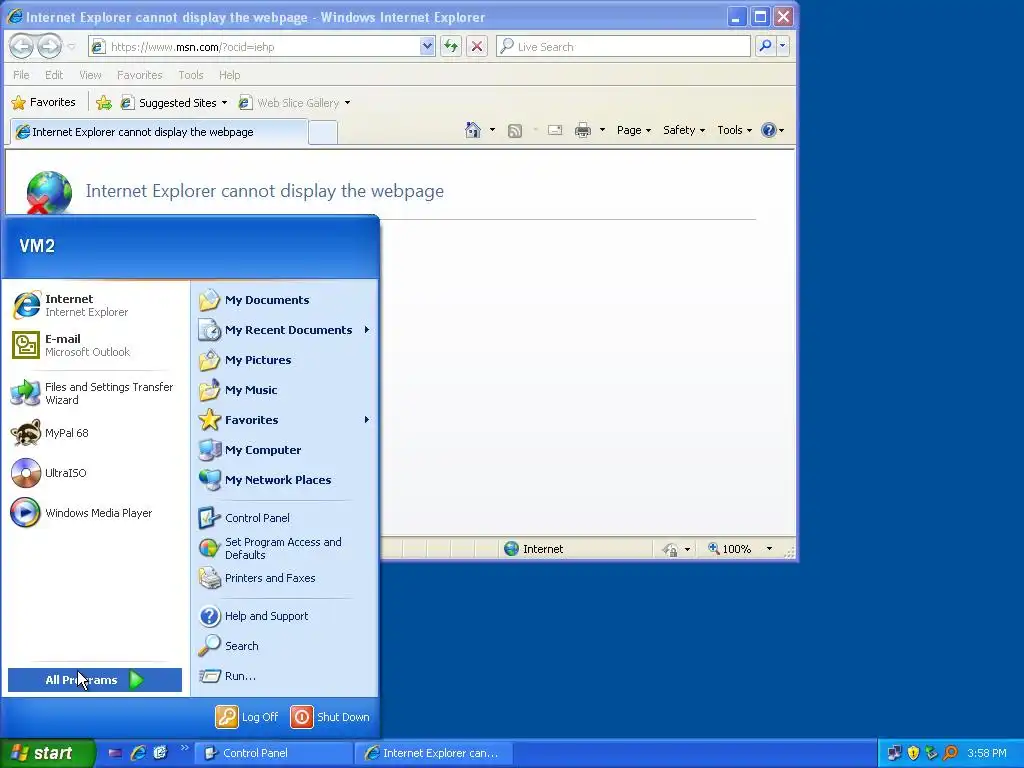Click the Log Off button
This screenshot has height=768, width=1024.
(x=248, y=716)
